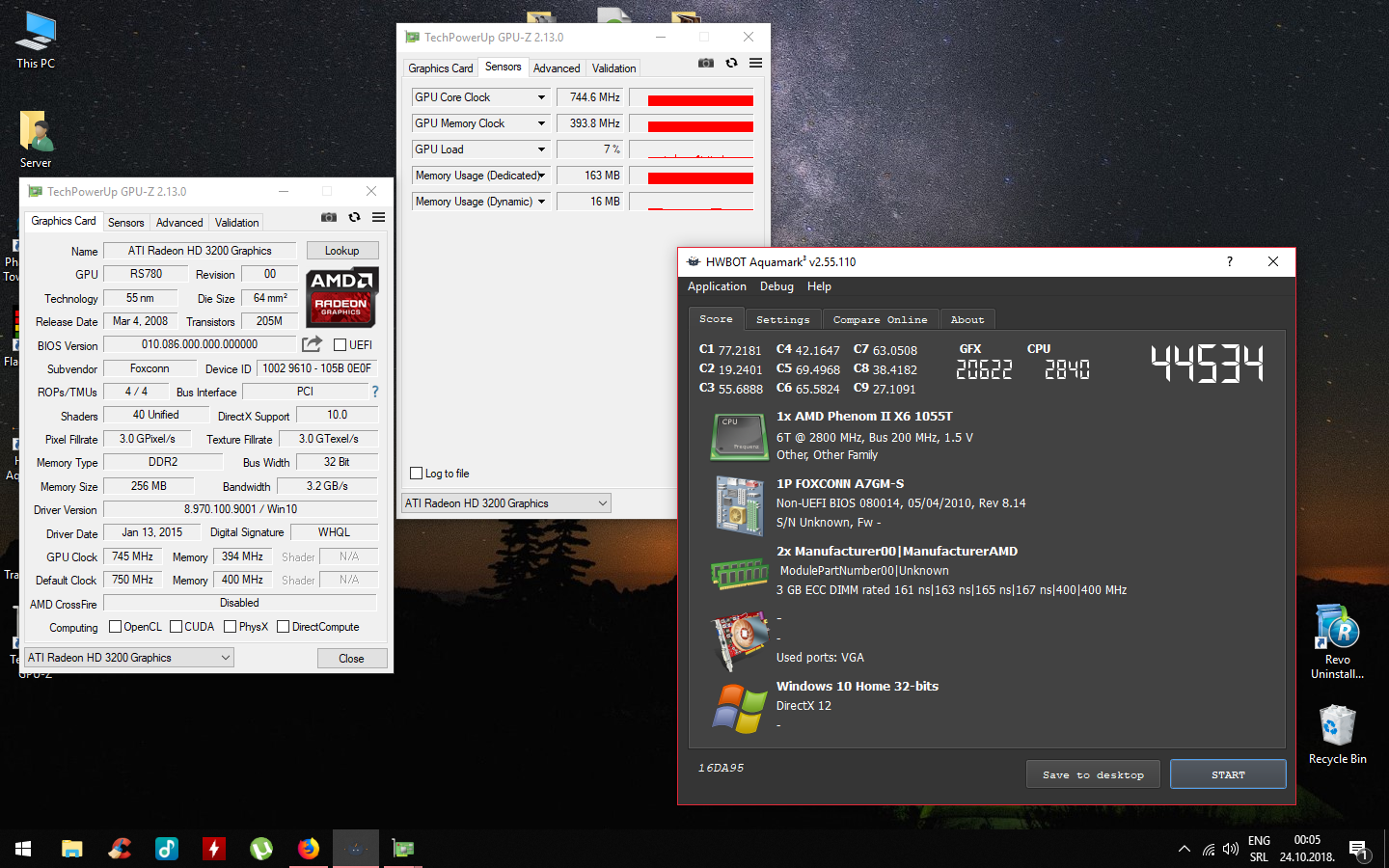Toggle the CUDA checkbox
This screenshot has width=1389, height=868.
point(177,627)
